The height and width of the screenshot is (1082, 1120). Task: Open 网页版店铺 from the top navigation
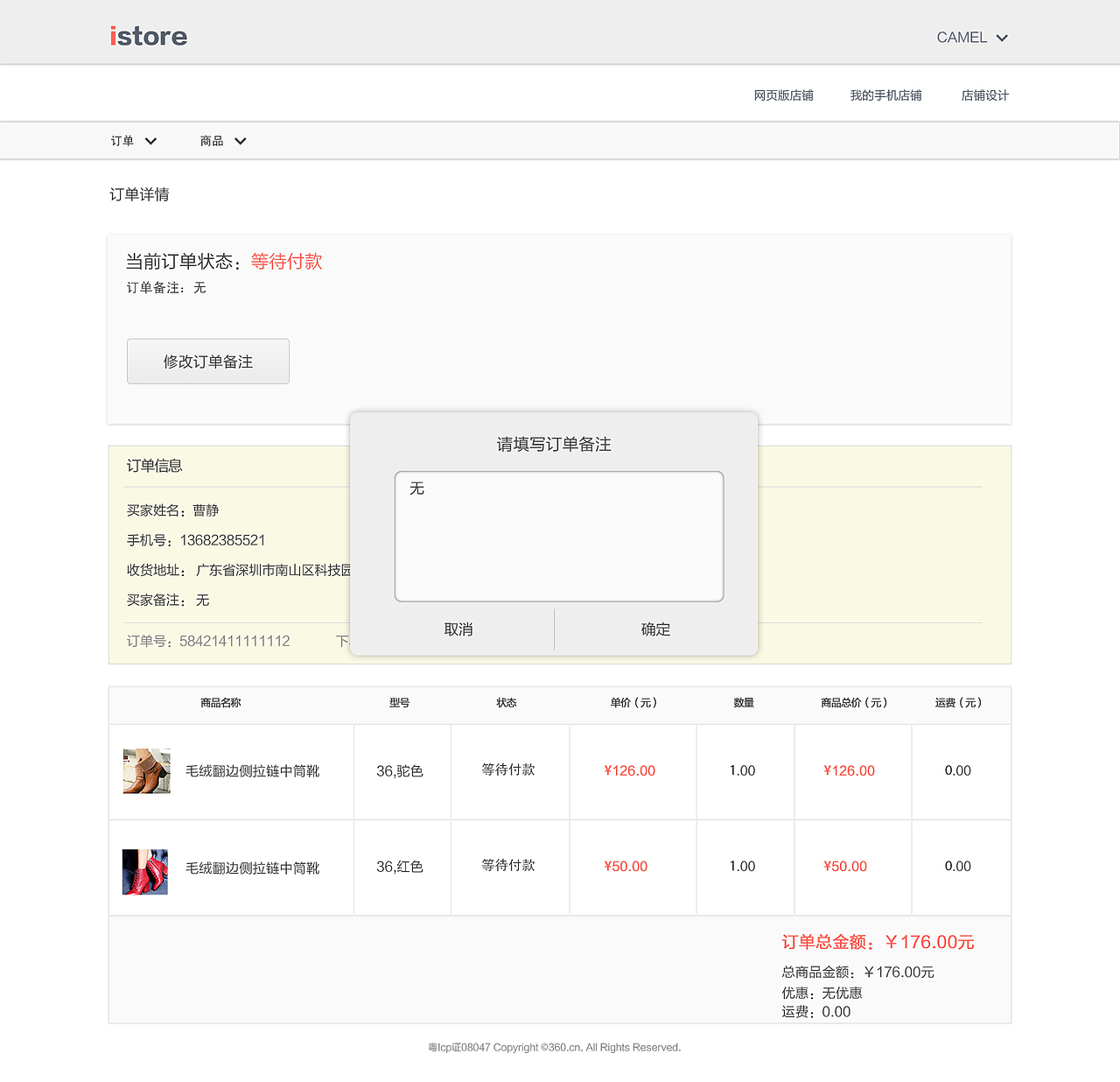(782, 95)
